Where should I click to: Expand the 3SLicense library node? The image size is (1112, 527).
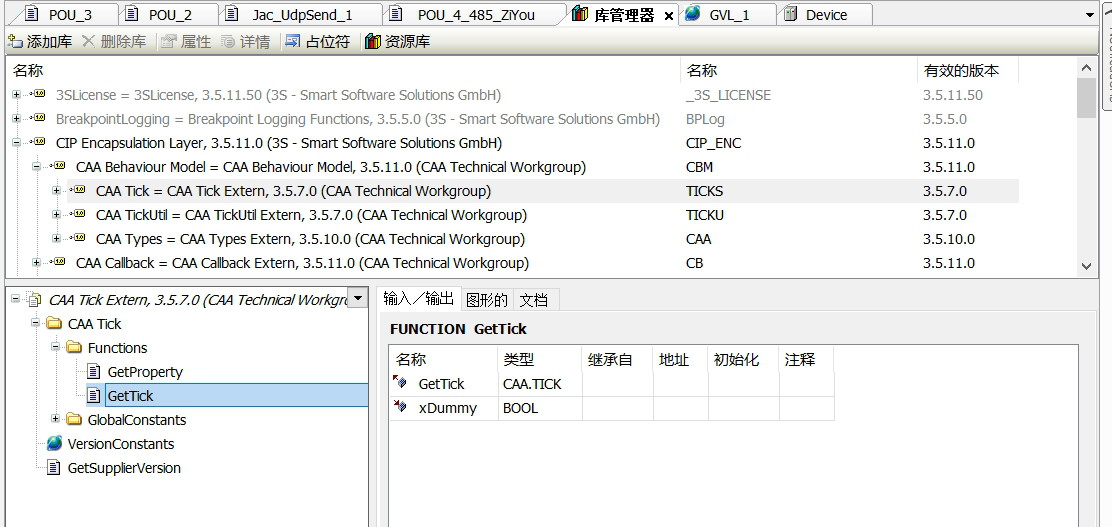[x=16, y=95]
